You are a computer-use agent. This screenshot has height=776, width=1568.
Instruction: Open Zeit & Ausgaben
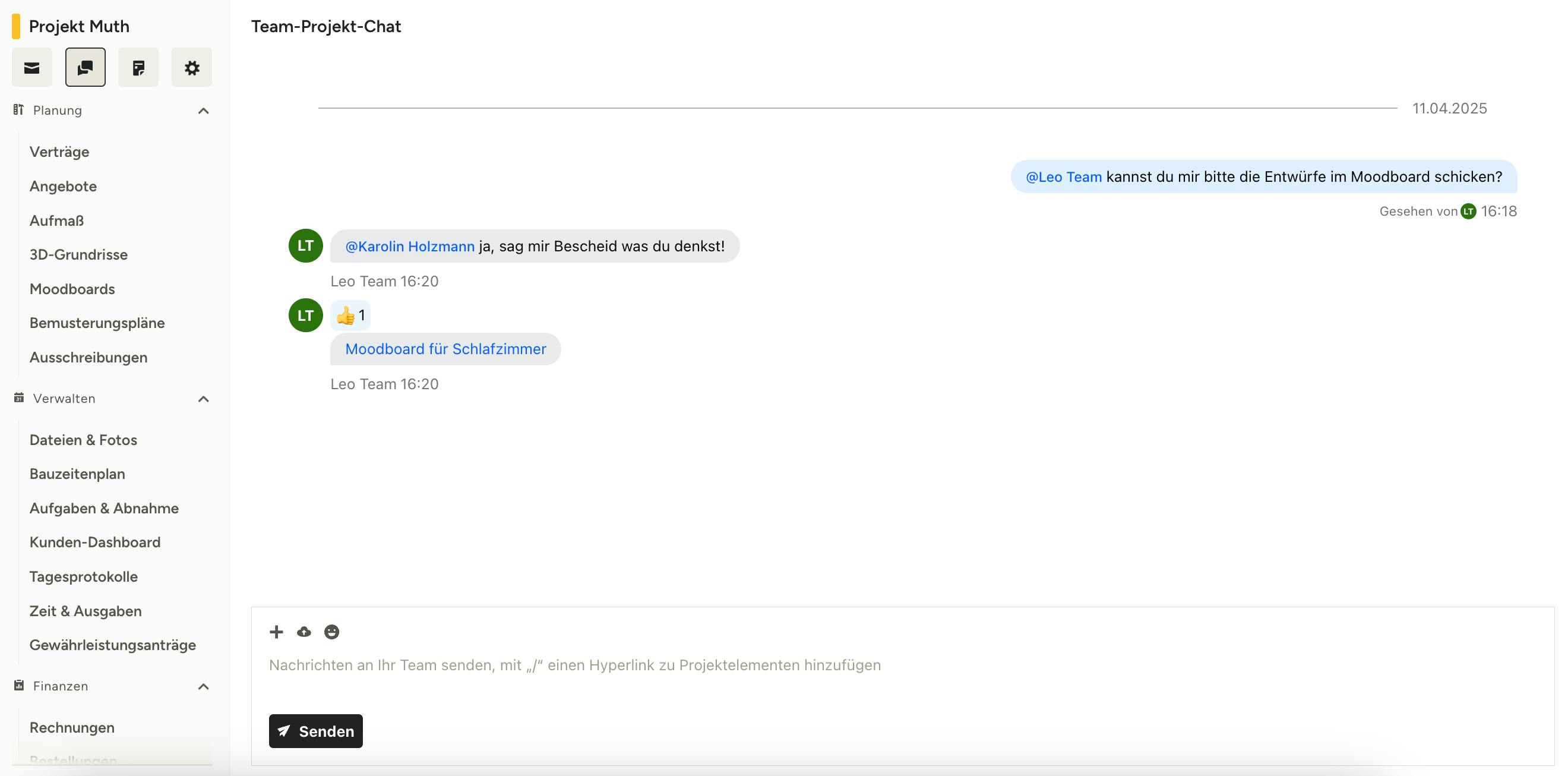(86, 611)
